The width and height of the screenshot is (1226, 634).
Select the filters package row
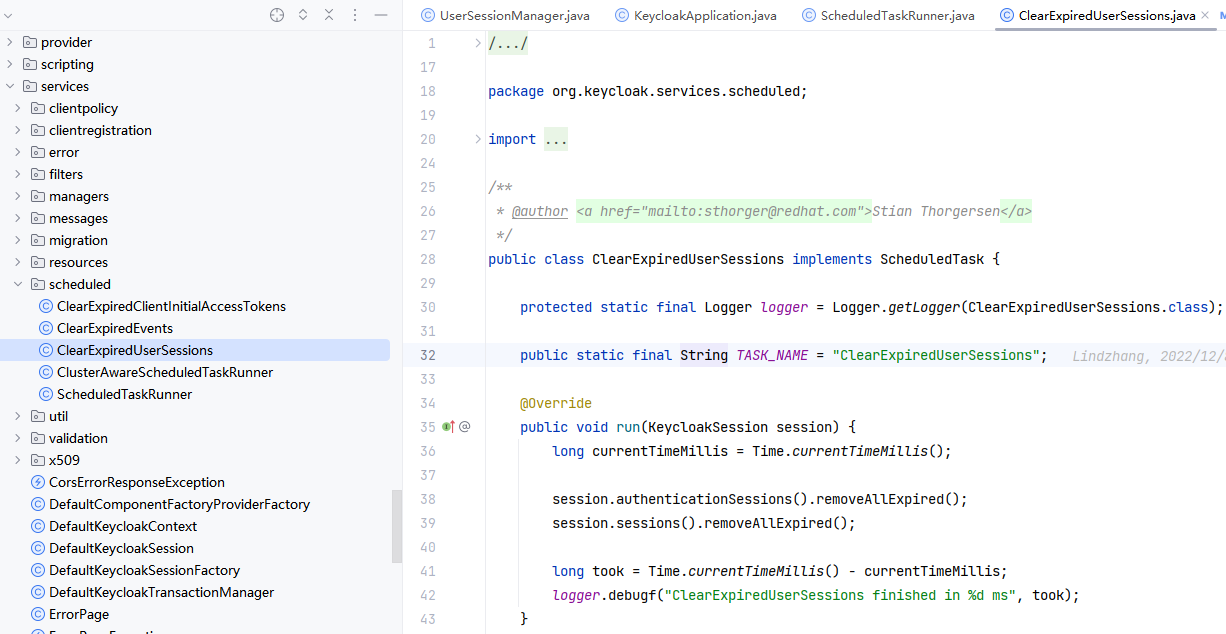[x=195, y=174]
